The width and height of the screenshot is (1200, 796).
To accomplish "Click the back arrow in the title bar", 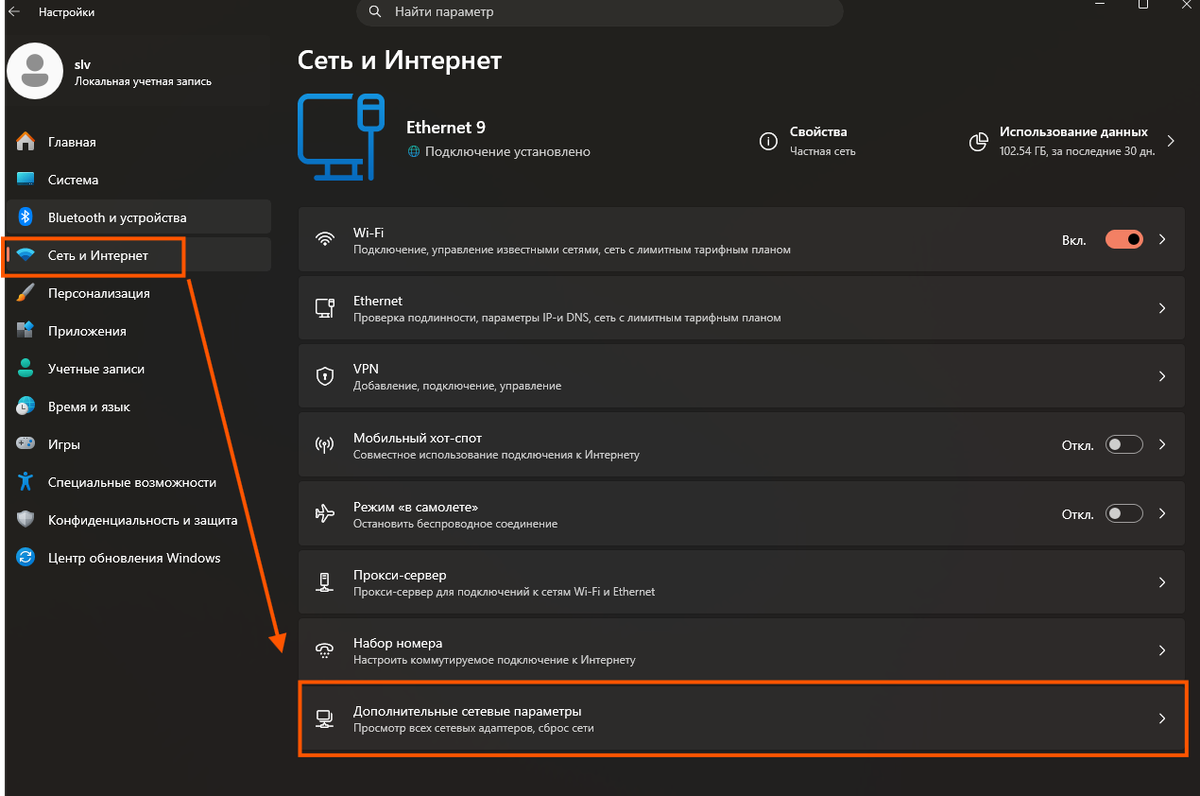I will pyautogui.click(x=13, y=12).
